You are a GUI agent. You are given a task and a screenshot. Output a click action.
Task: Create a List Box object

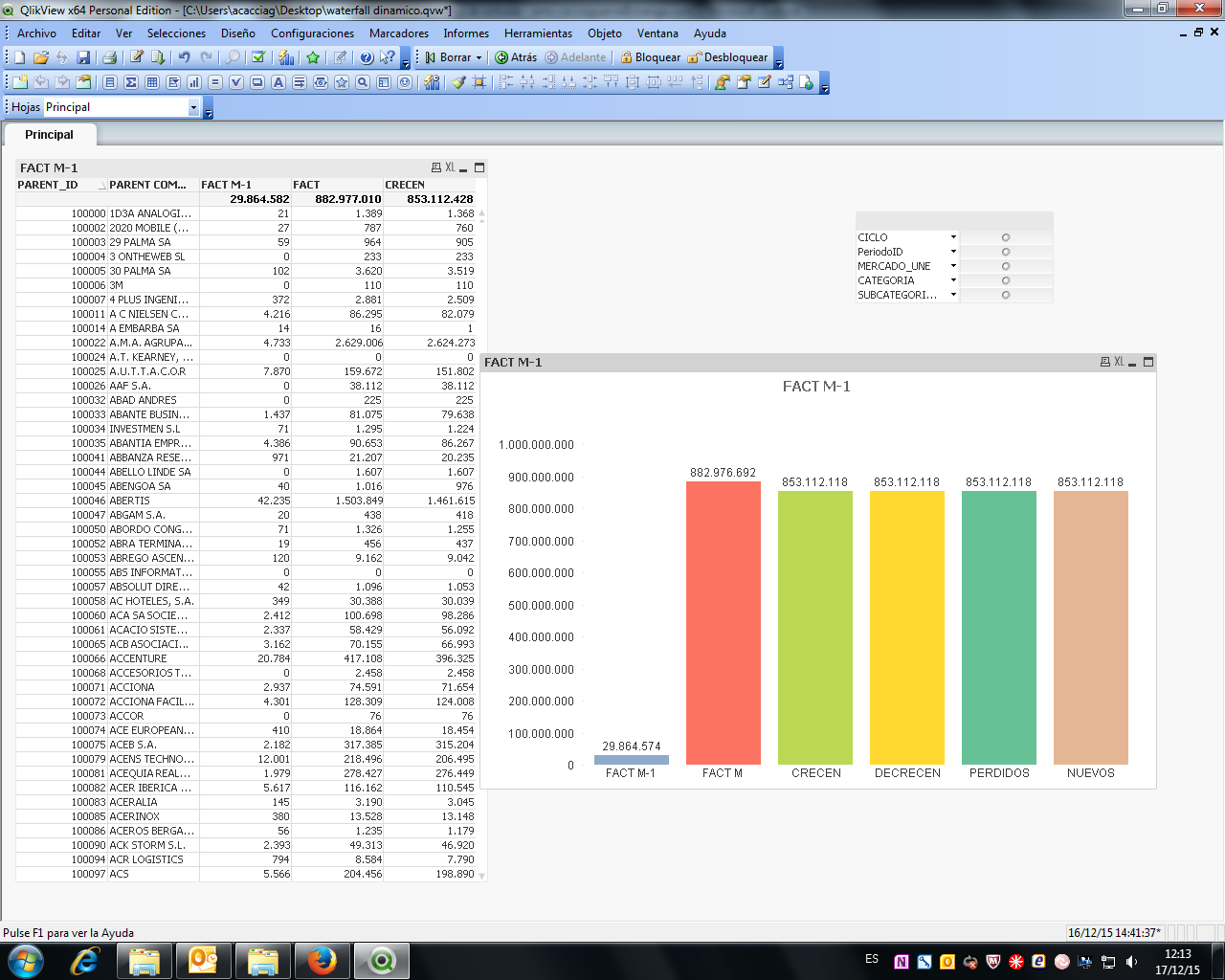point(110,82)
